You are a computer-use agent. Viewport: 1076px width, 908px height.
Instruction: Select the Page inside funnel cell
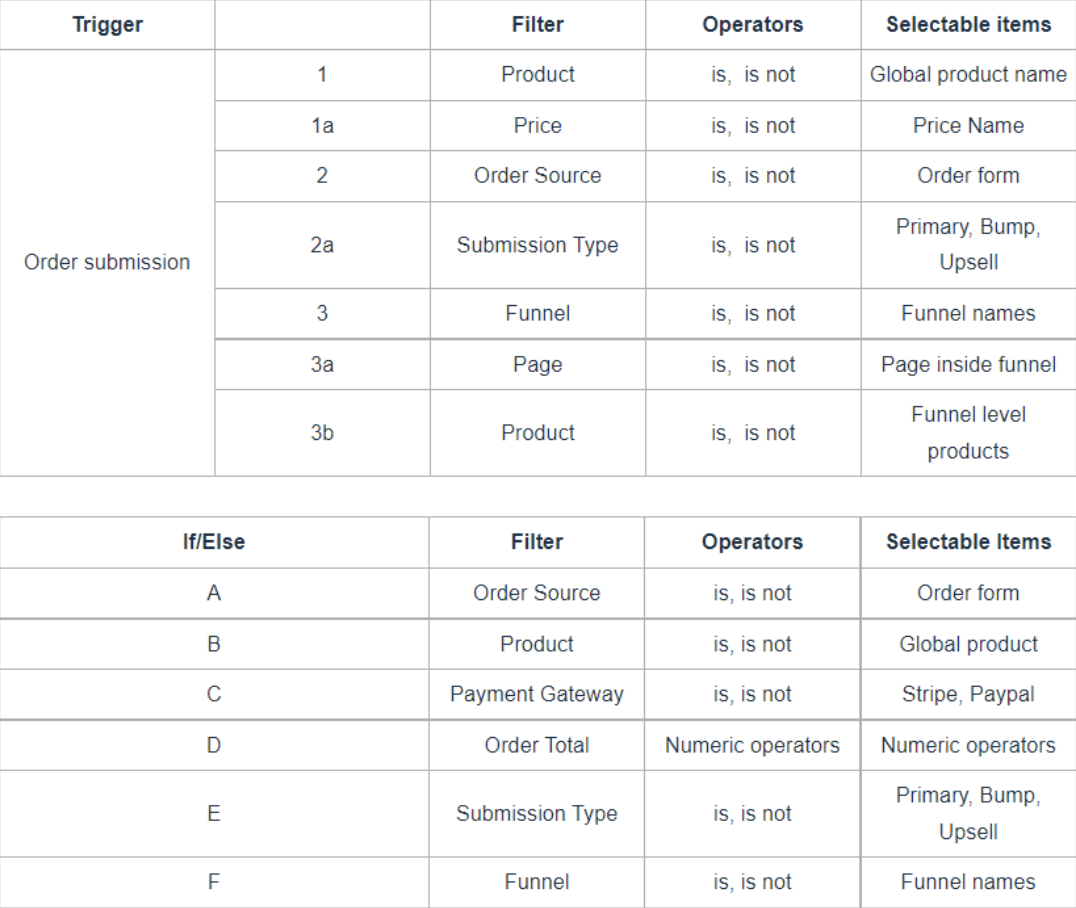pyautogui.click(x=968, y=365)
